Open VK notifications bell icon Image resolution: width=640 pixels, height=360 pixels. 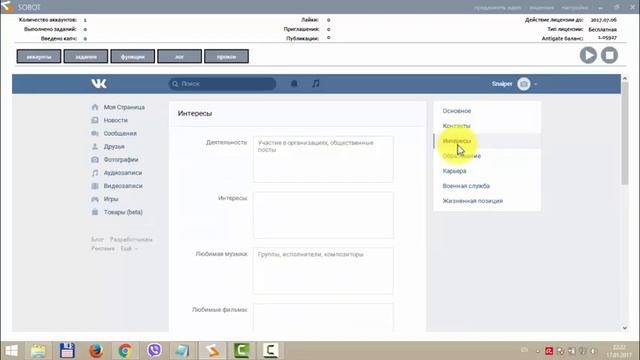294,84
